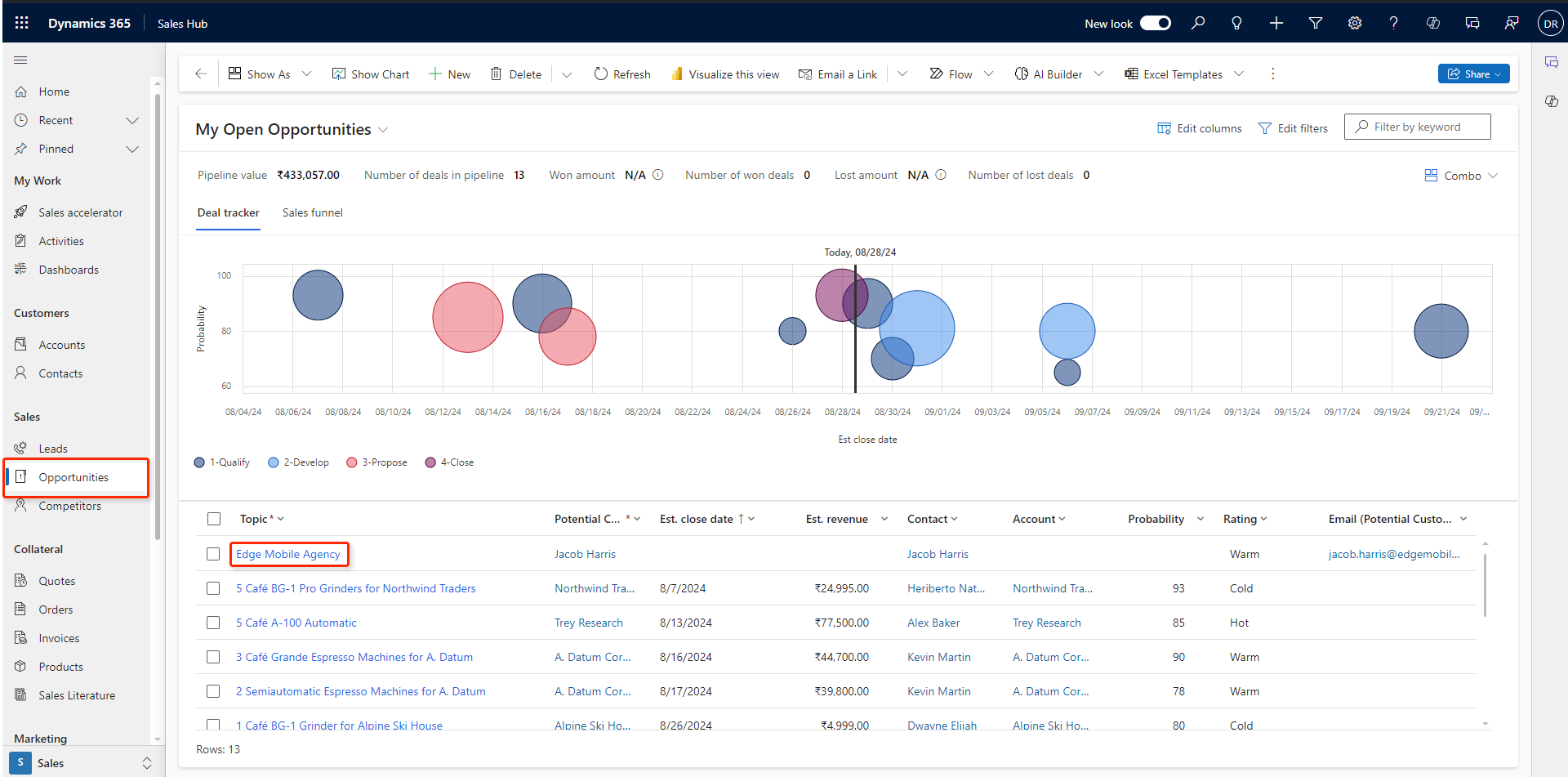Open the Combo layout dropdown
Viewport: 1568px width, 777px height.
1461,176
